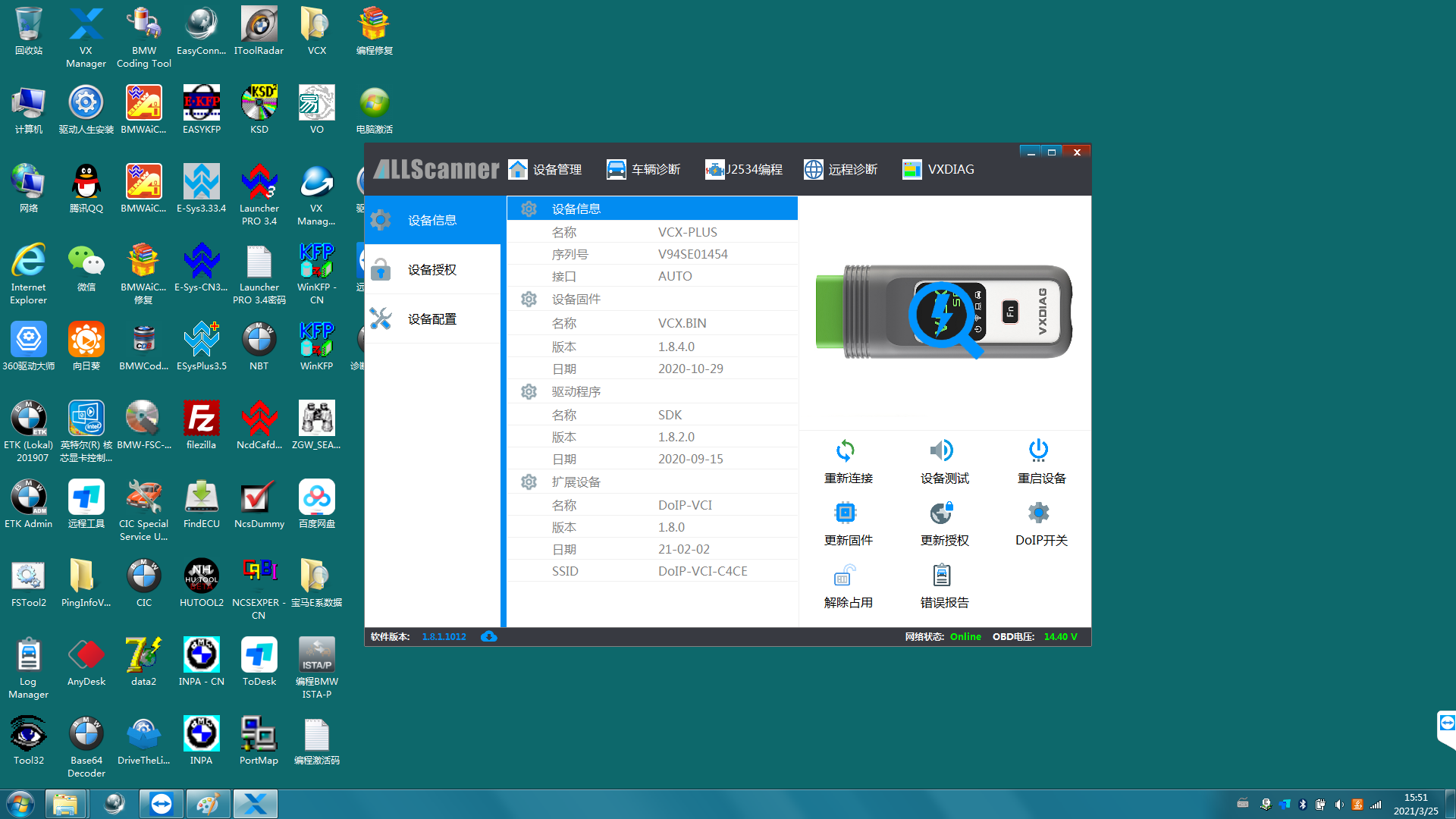
Task: Click the 更新固件 chip icon
Action: [846, 513]
